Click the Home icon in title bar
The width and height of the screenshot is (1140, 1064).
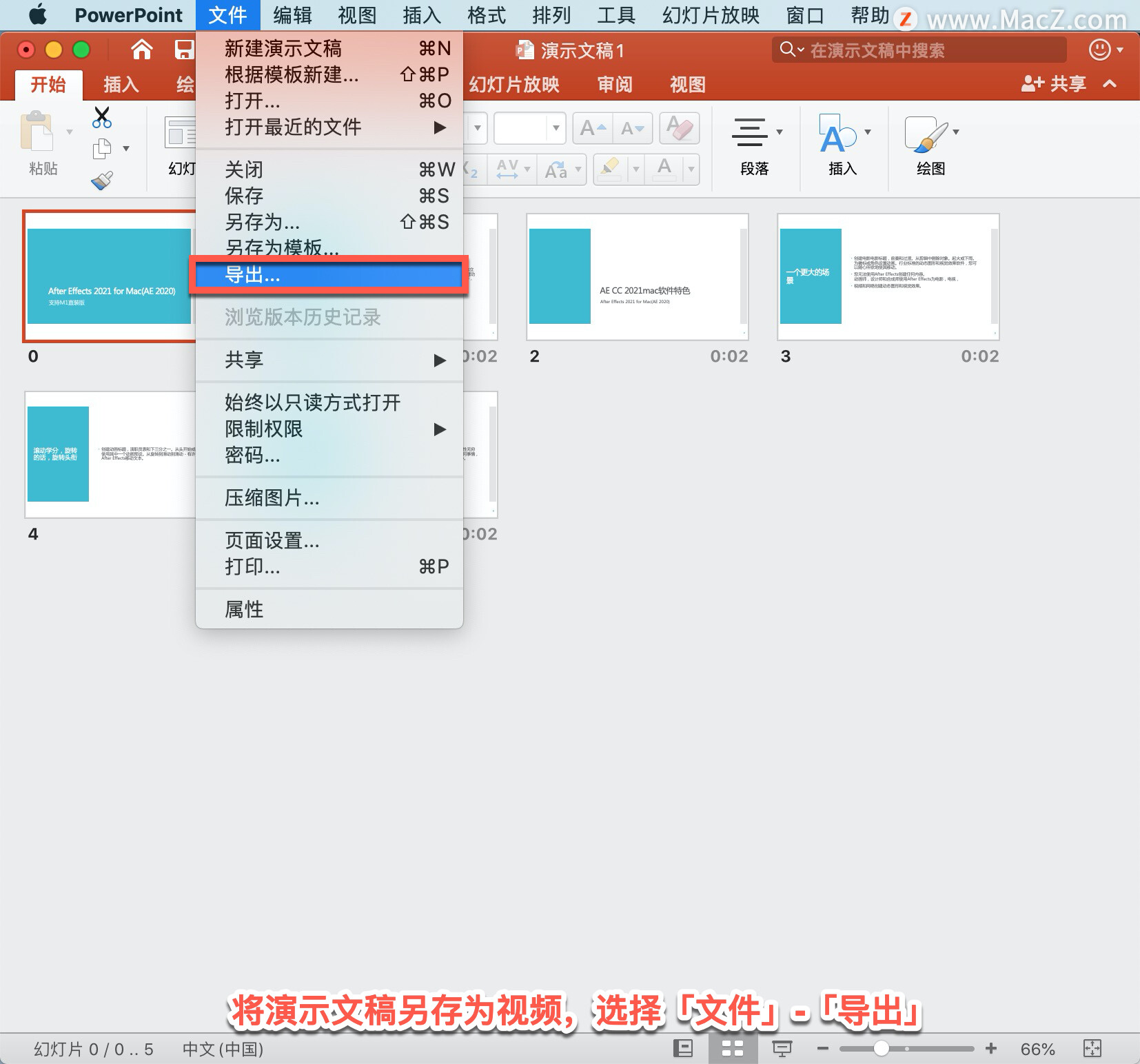click(x=142, y=50)
